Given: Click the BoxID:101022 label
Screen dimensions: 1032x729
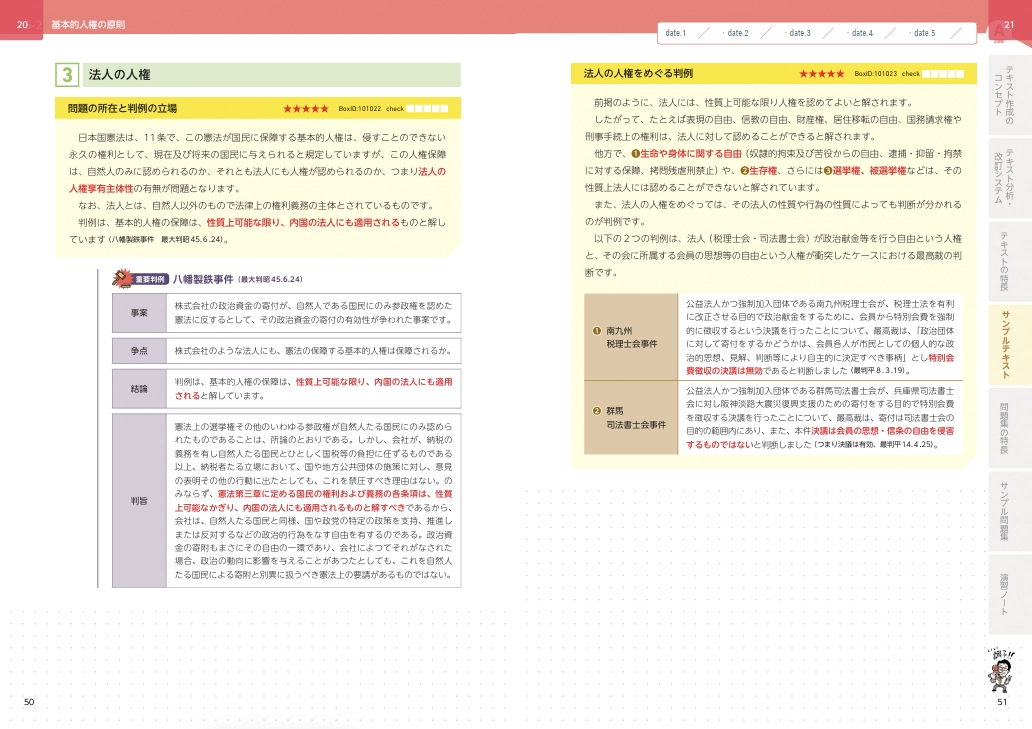Looking at the screenshot, I should point(359,109).
